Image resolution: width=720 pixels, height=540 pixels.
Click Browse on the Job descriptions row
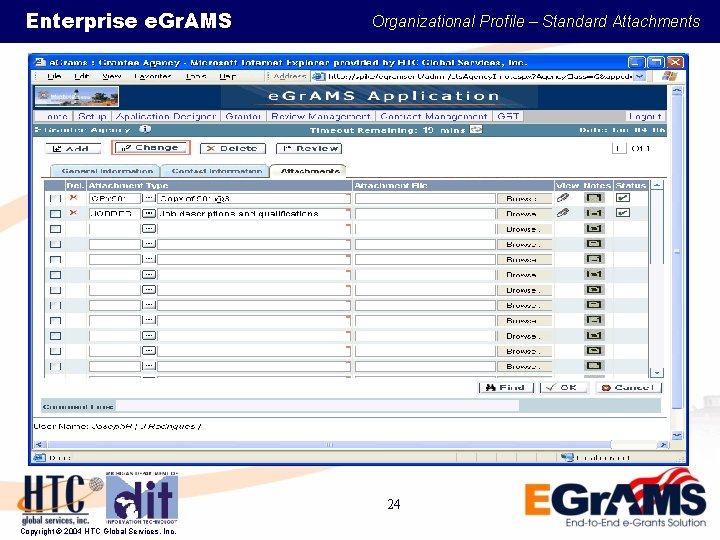pos(524,214)
